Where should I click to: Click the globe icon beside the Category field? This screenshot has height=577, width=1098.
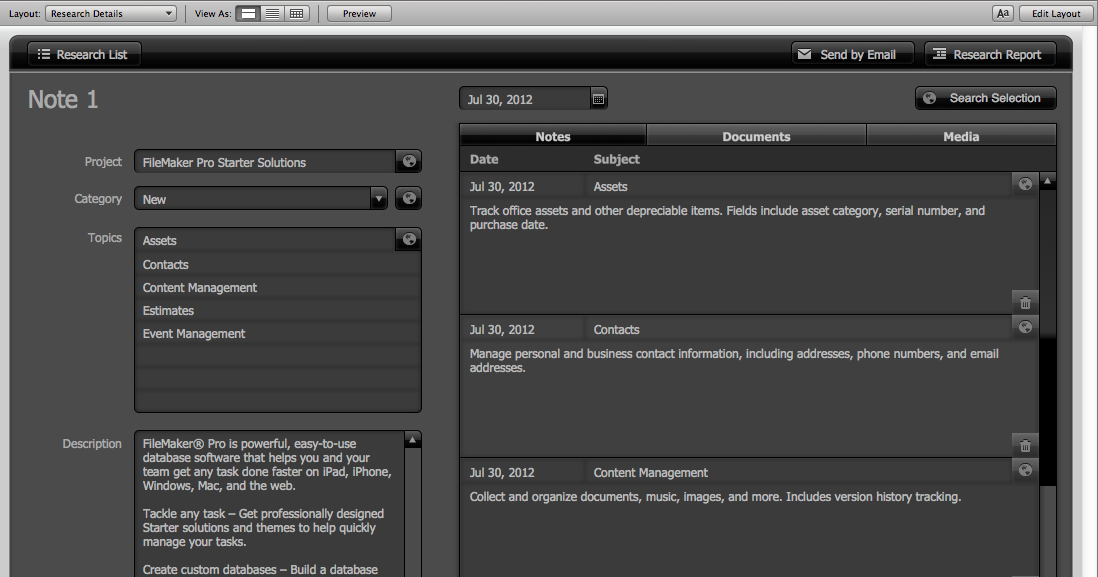[x=408, y=198]
